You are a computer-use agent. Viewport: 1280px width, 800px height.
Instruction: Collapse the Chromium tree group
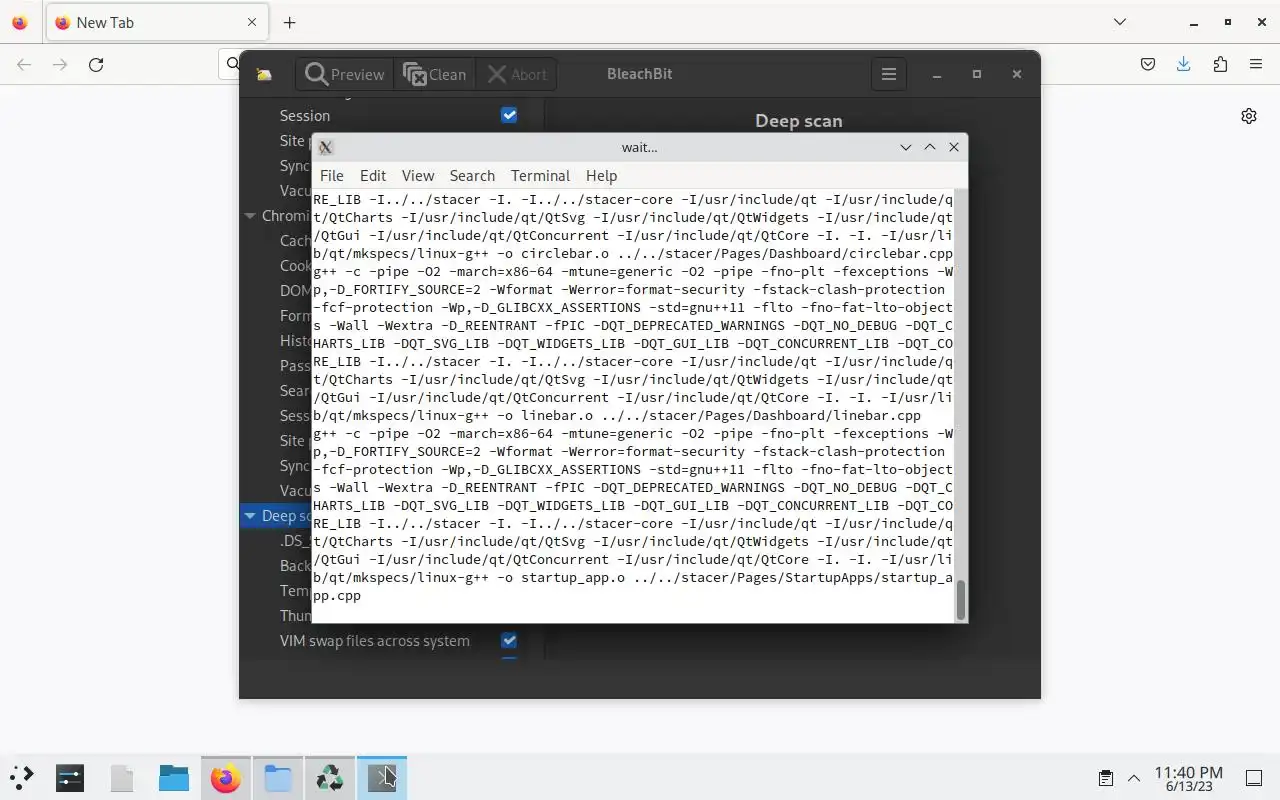coord(250,216)
